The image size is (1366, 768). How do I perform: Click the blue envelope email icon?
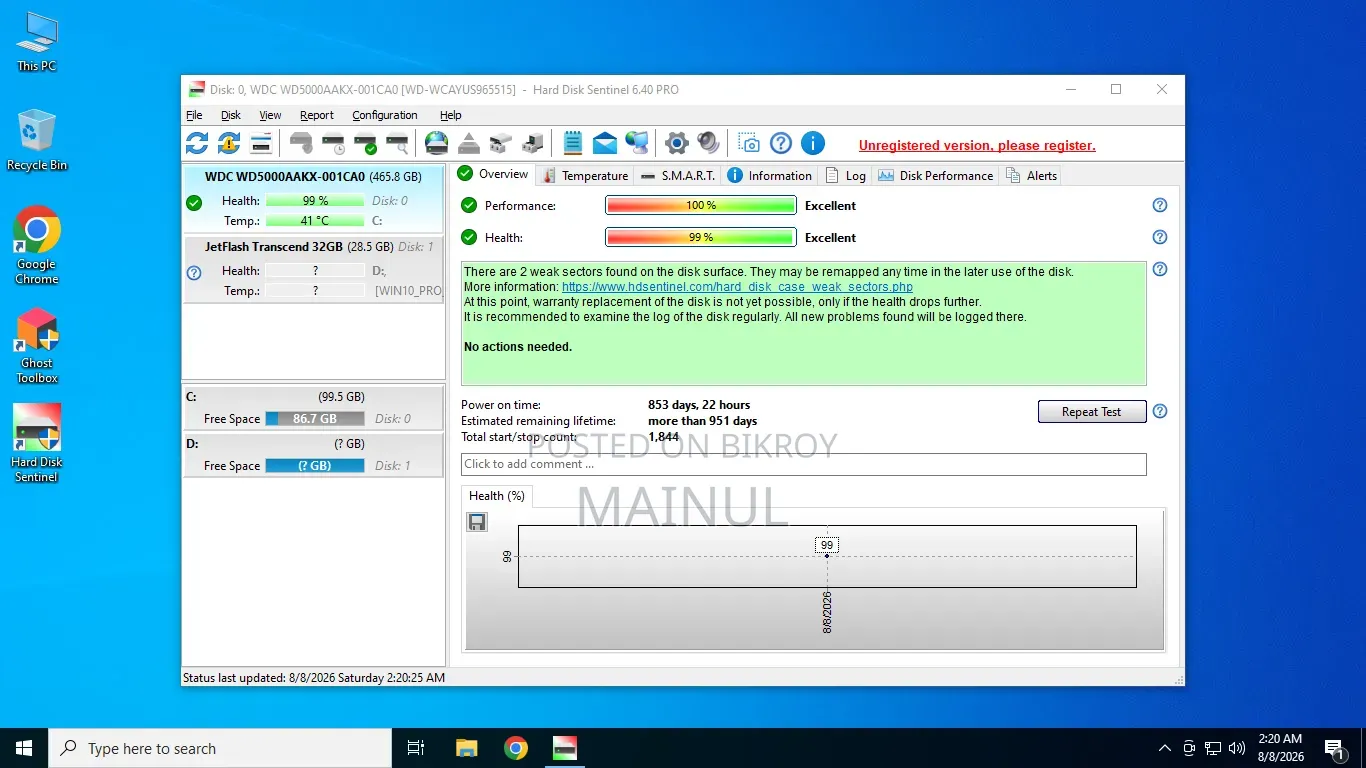pyautogui.click(x=604, y=143)
